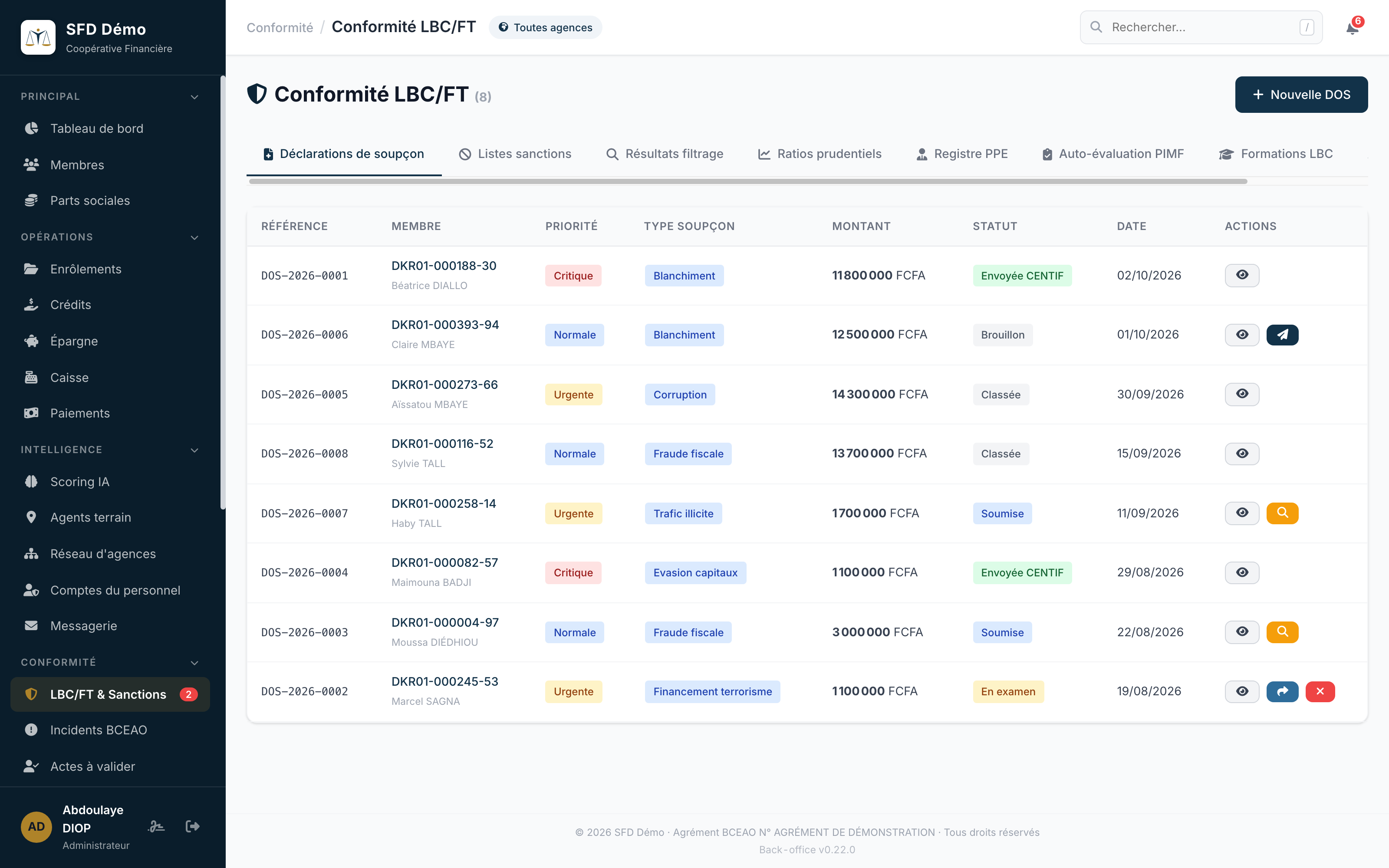1389x868 pixels.
Task: View details of DOS-2026-0006
Action: pyautogui.click(x=1242, y=335)
